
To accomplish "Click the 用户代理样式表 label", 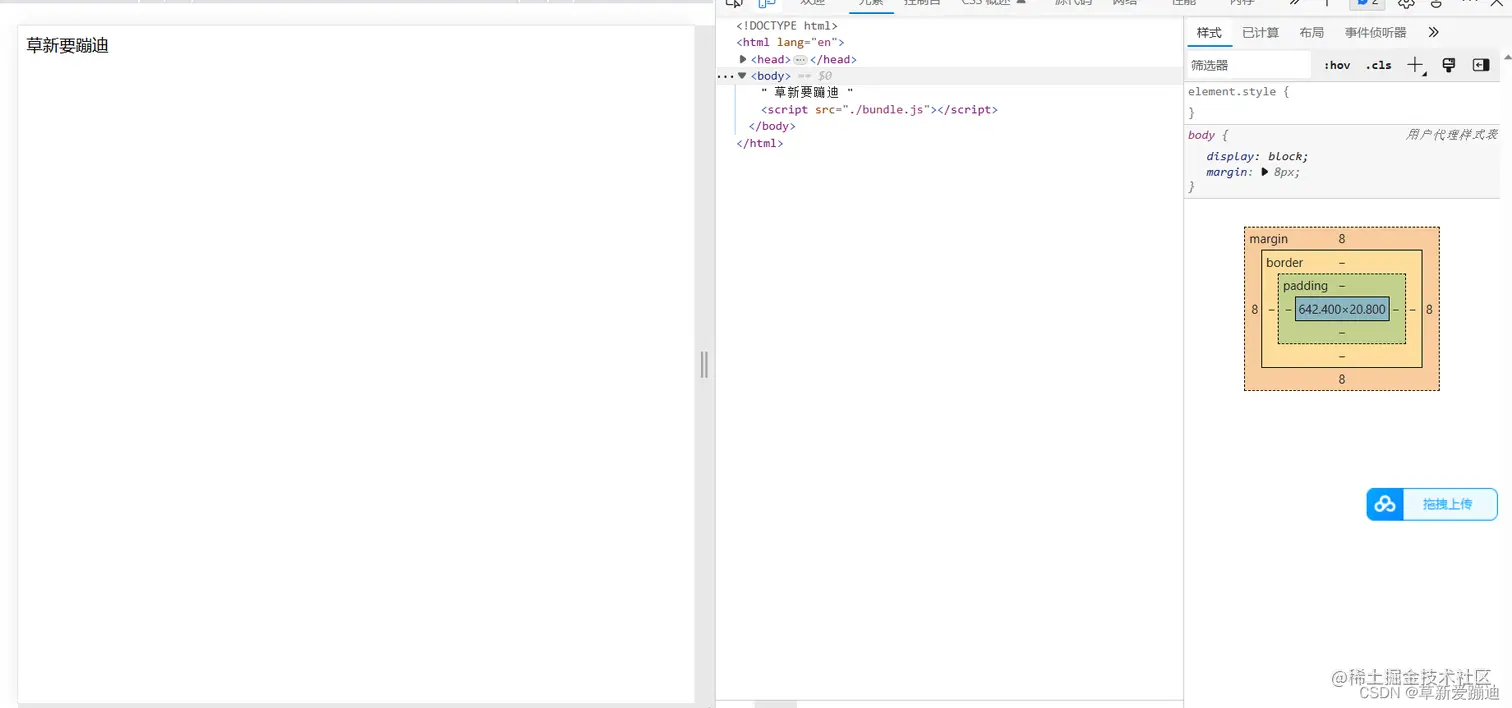I will [1452, 135].
